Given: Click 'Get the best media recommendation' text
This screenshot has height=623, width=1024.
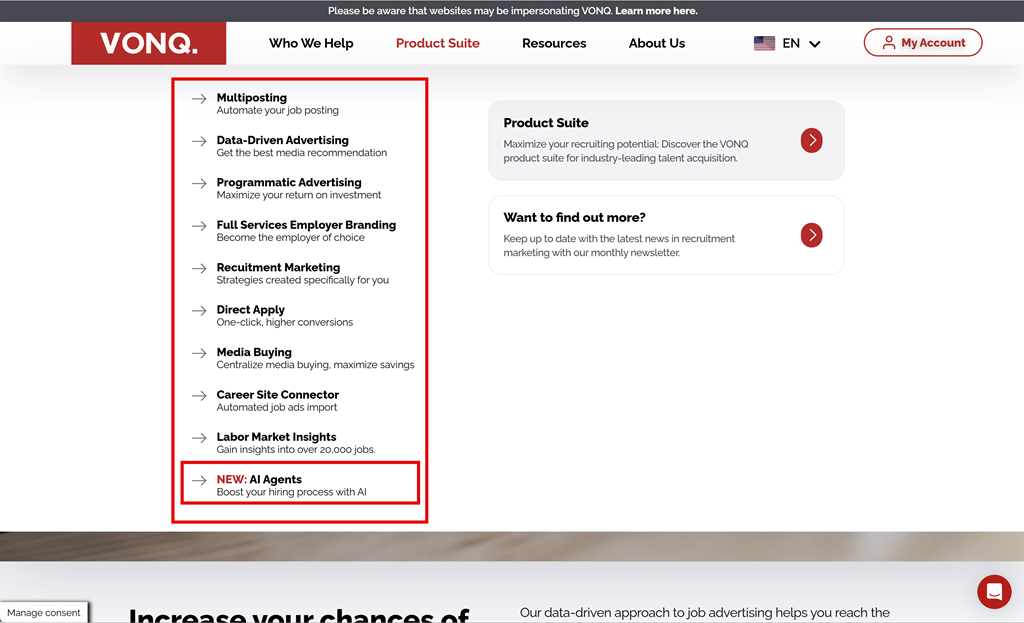Looking at the screenshot, I should pos(302,153).
